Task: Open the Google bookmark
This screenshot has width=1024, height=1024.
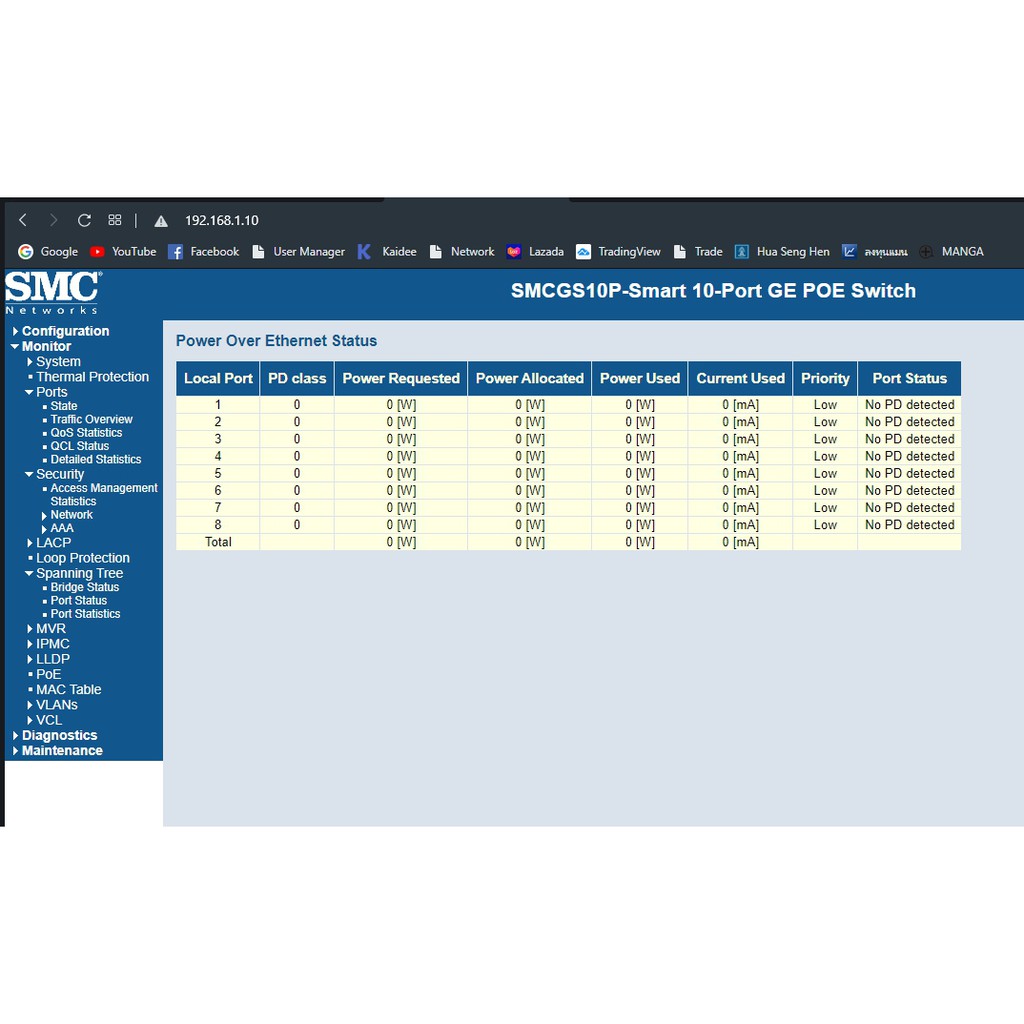Action: tap(48, 252)
